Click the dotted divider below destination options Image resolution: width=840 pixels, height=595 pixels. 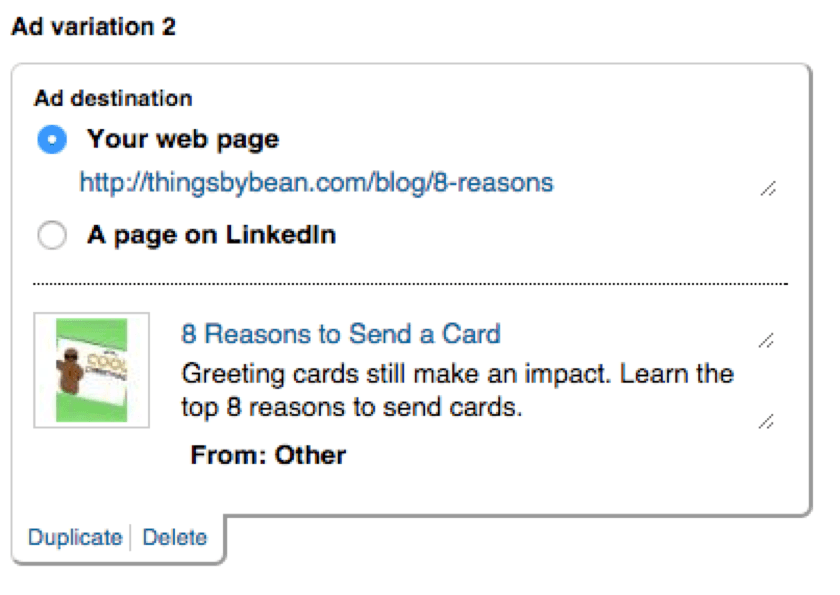point(410,284)
